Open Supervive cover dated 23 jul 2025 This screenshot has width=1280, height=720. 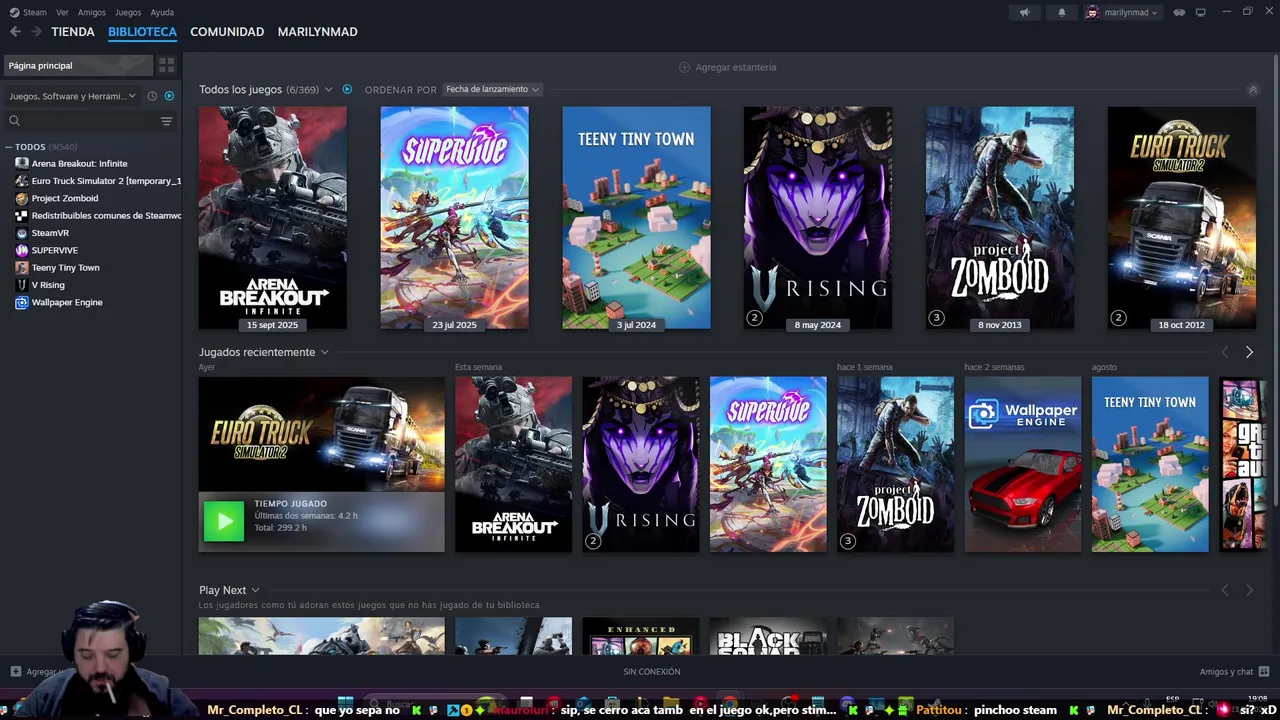454,218
